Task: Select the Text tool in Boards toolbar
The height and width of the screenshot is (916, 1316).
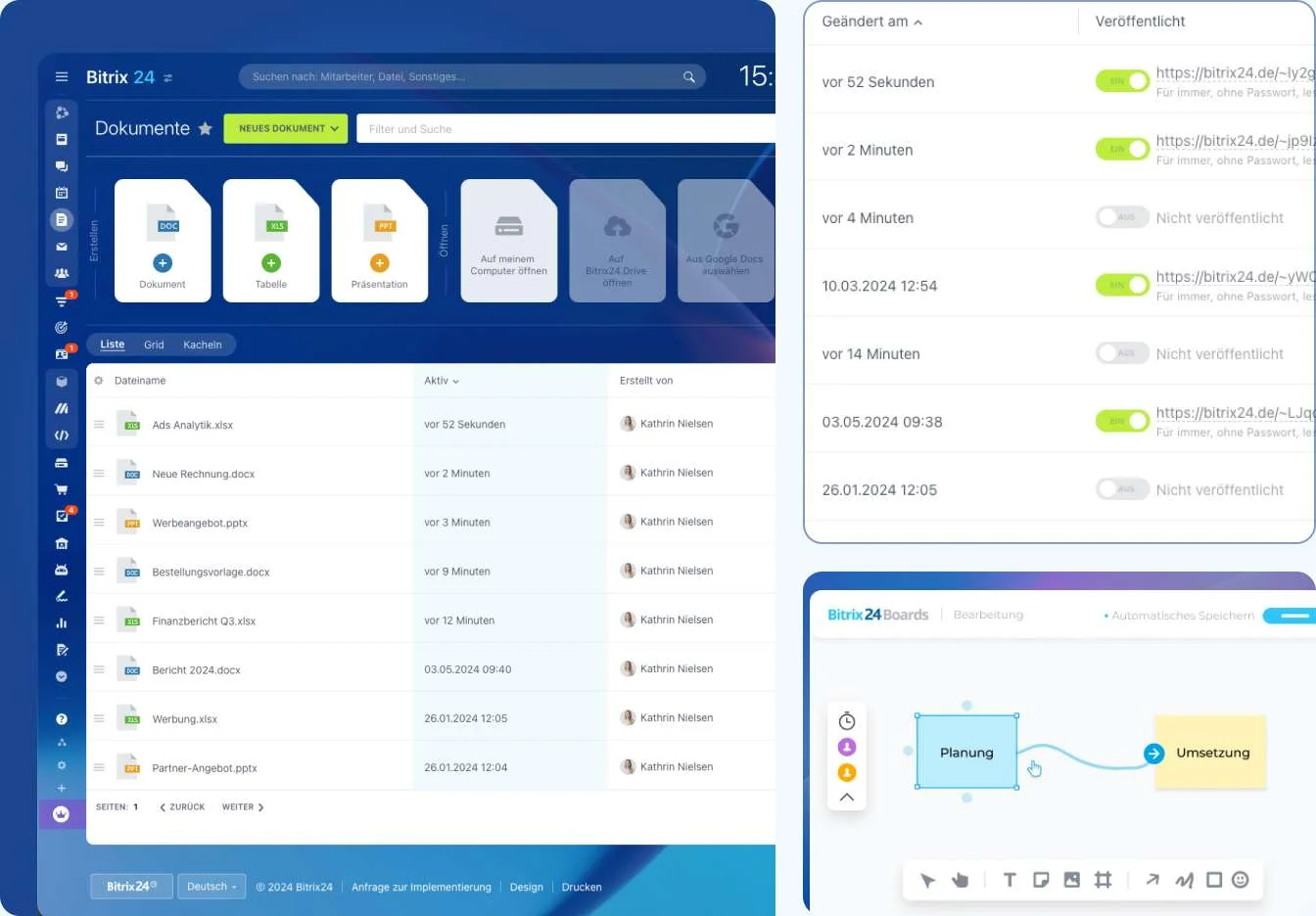Action: coord(1010,880)
